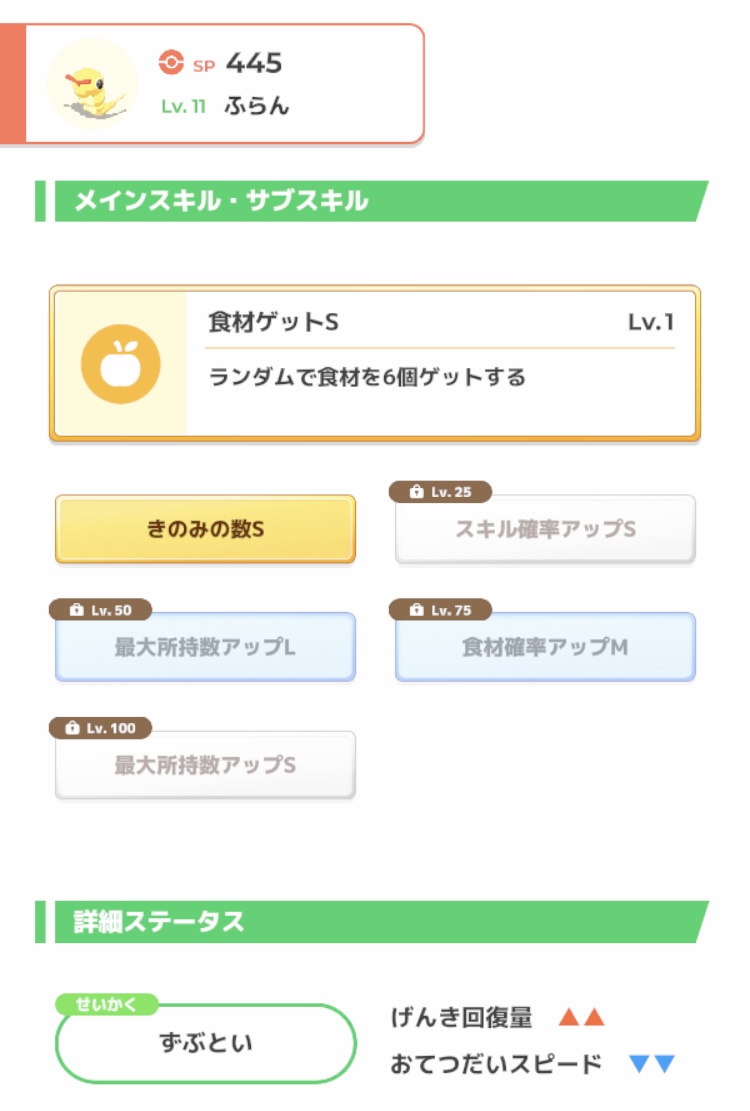
Task: Tap the Lv. 25 lock badge
Action: (439, 492)
